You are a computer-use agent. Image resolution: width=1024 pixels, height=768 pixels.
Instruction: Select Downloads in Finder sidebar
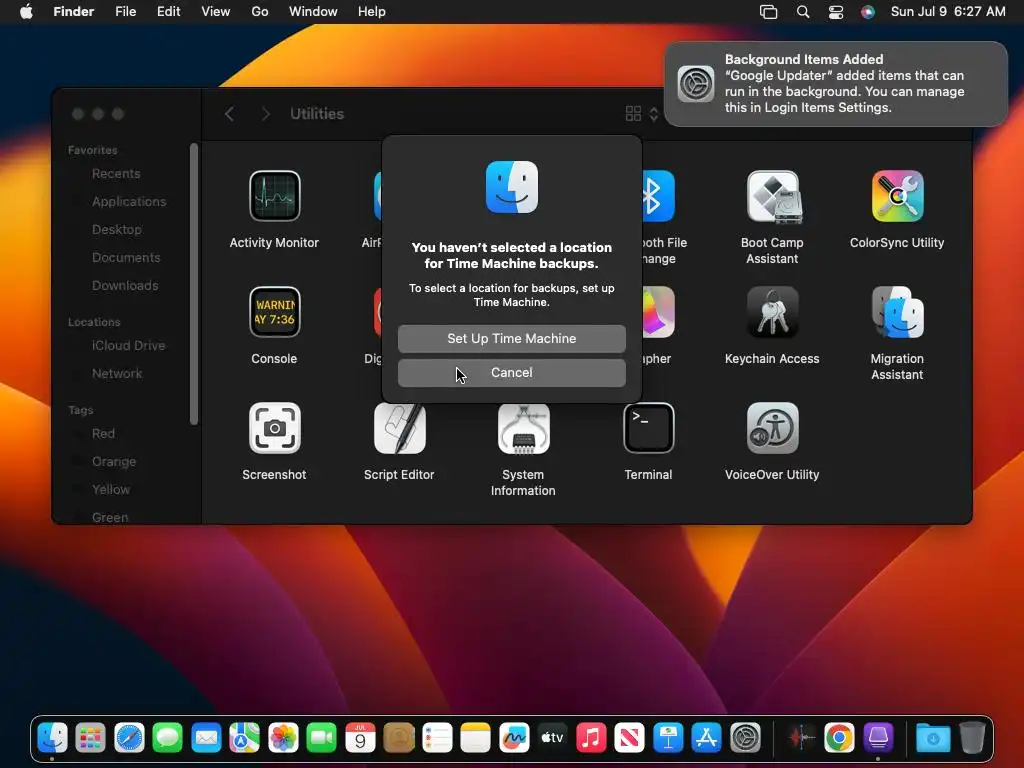125,286
